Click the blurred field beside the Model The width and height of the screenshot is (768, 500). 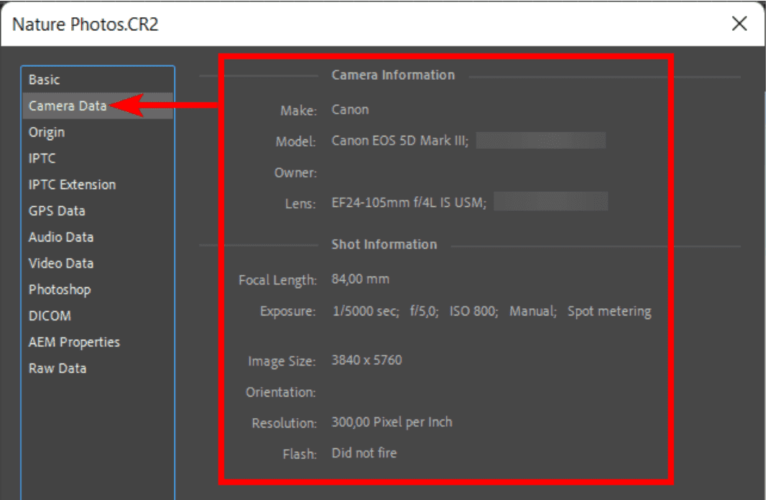tap(540, 141)
